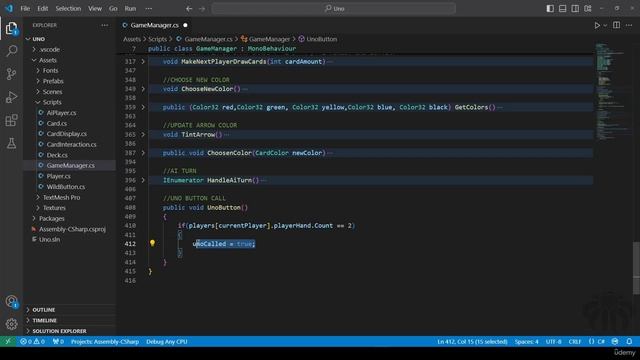The height and width of the screenshot is (360, 640).
Task: Open editor More Actions ellipsis
Action: point(629,25)
